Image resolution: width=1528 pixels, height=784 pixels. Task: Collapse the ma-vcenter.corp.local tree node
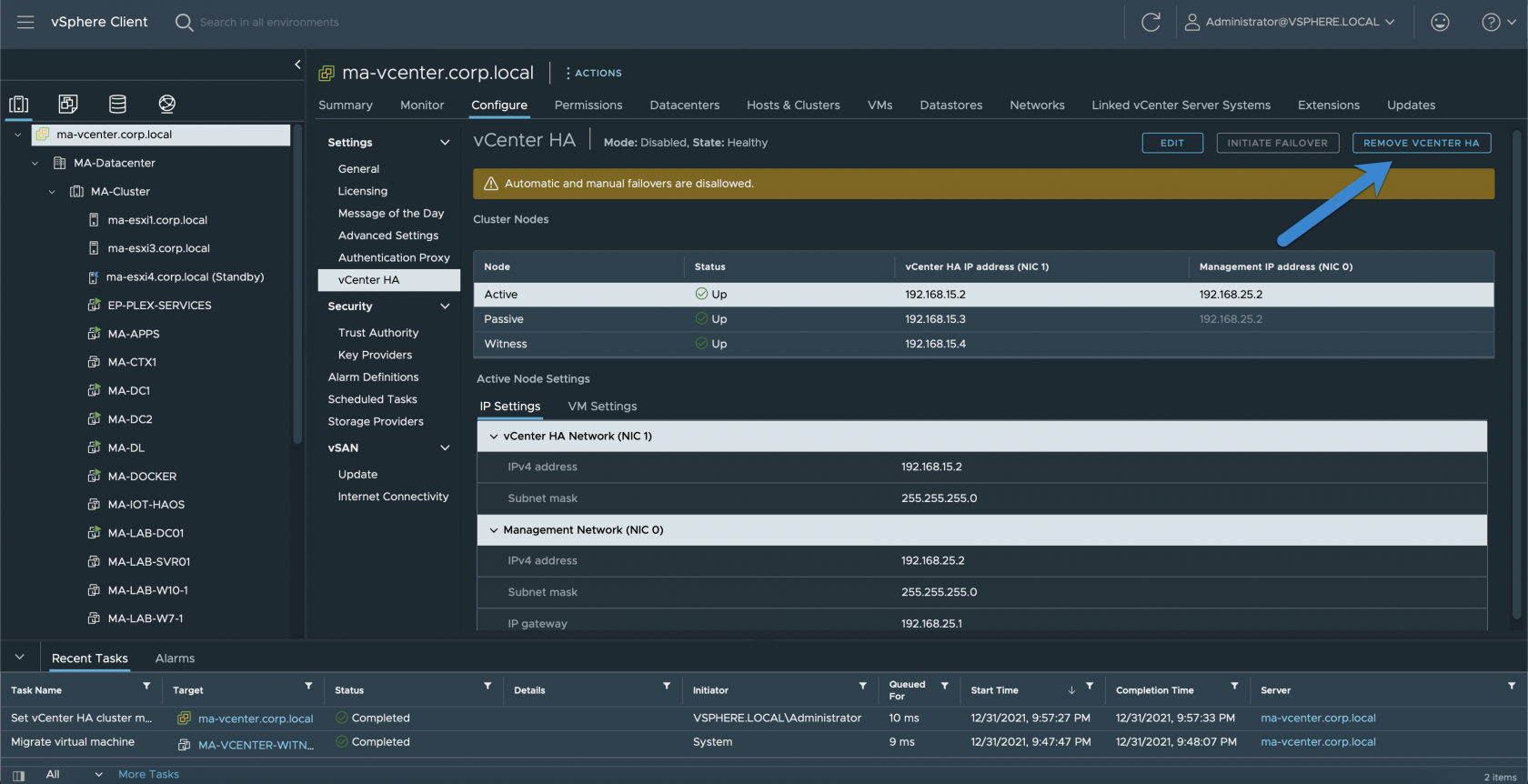(17, 135)
